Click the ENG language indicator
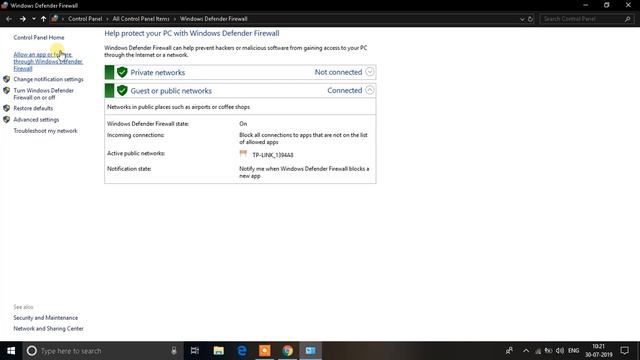The width and height of the screenshot is (640, 360). [x=573, y=351]
